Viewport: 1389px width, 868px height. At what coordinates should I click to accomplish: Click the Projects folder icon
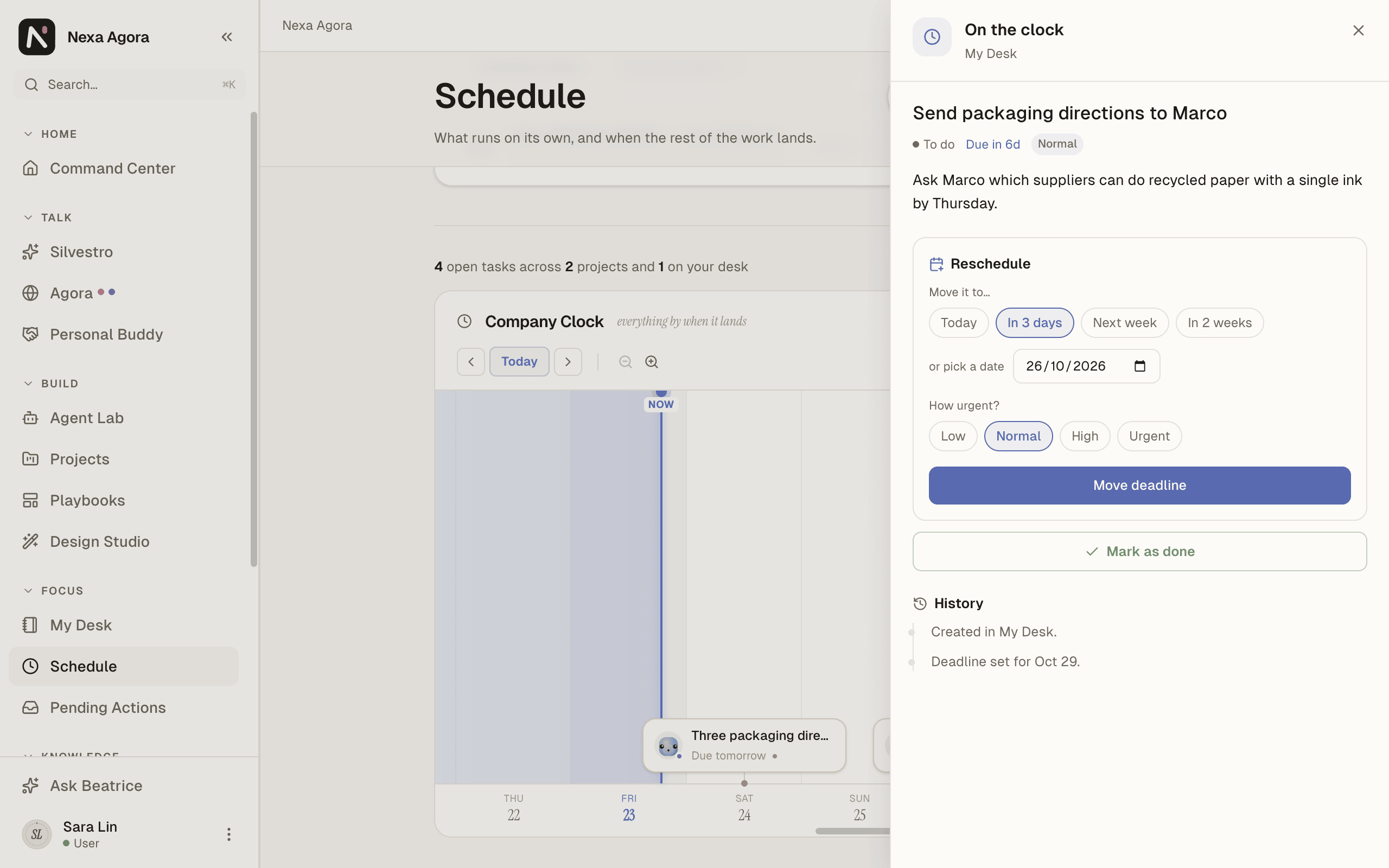click(x=30, y=459)
